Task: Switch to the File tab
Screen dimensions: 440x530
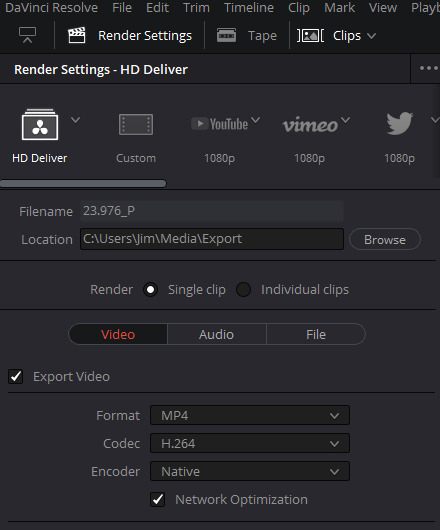Action: (316, 334)
